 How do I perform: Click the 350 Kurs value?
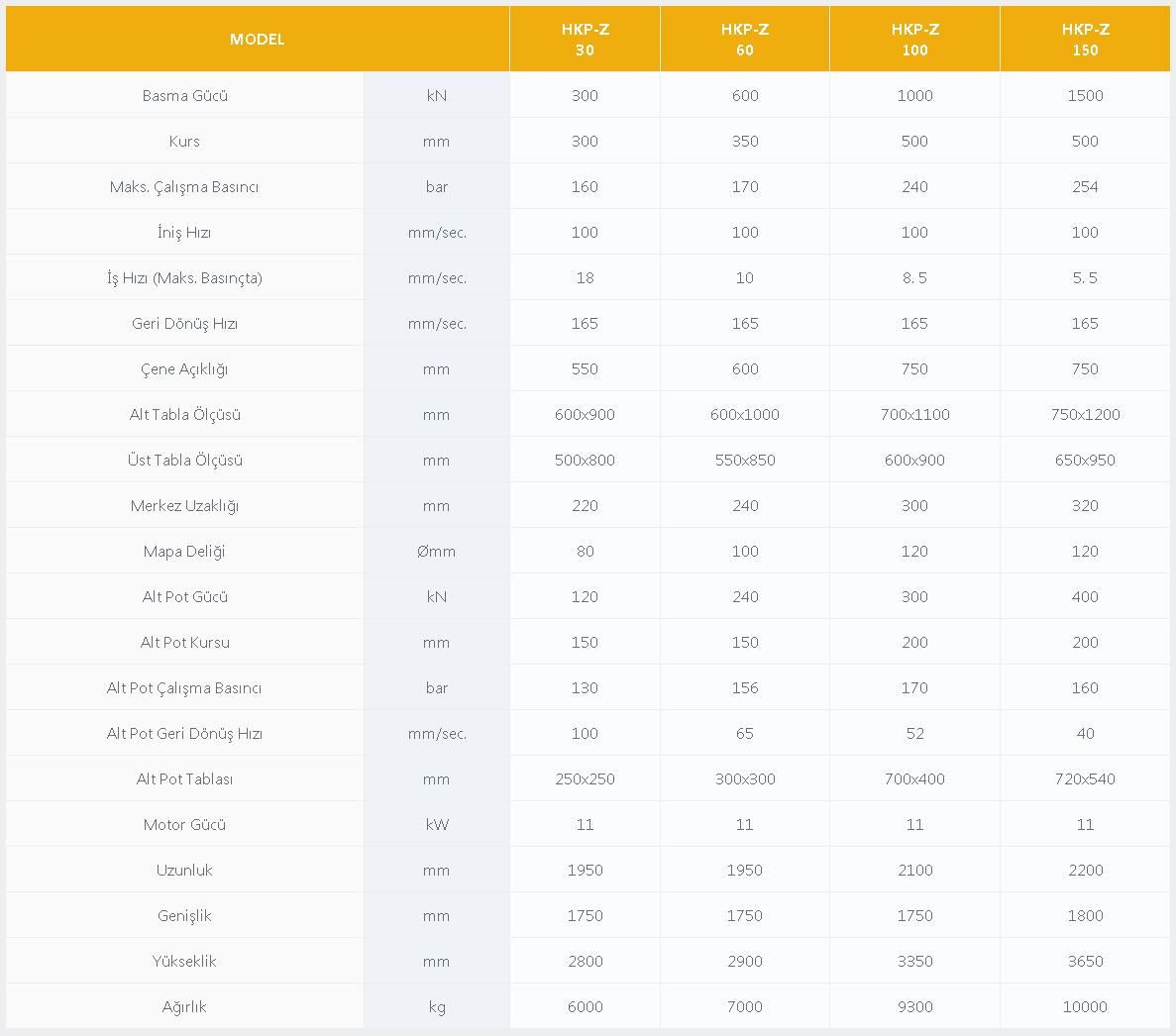745,141
